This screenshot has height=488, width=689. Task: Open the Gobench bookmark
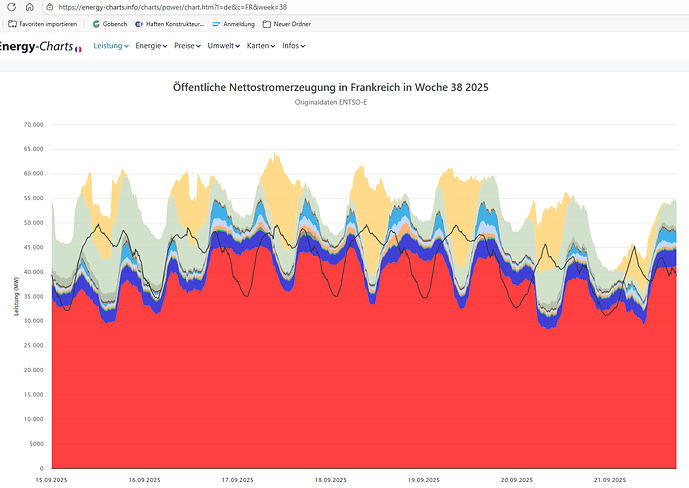click(110, 24)
